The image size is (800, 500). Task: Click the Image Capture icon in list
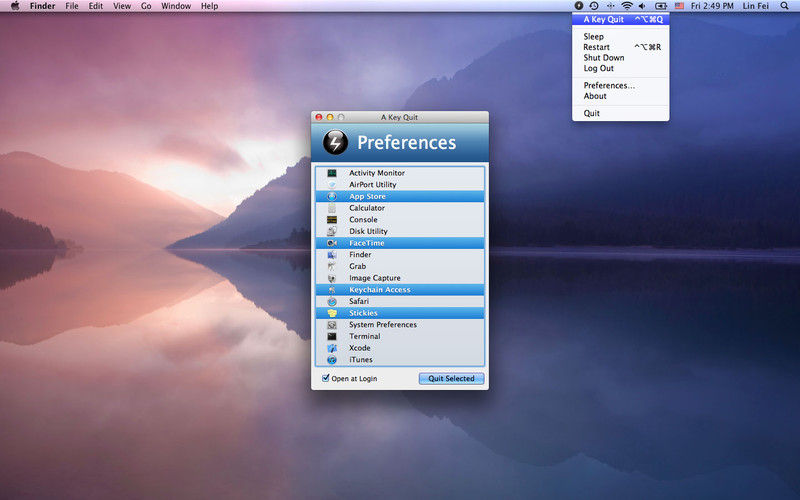tap(332, 278)
